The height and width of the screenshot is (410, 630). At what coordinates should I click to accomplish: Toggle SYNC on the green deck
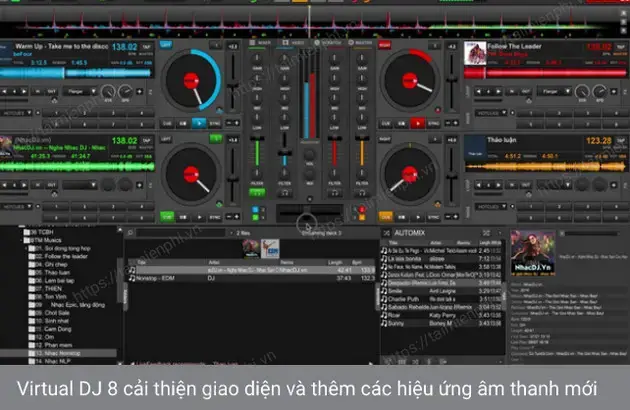215,217
